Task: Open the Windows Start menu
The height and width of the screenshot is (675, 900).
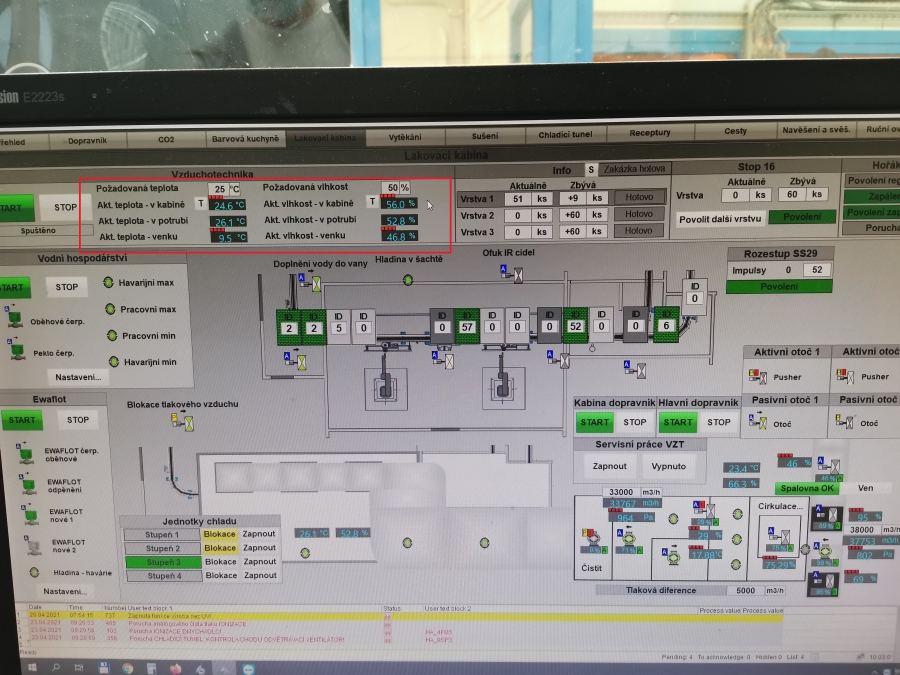Action: pyautogui.click(x=32, y=668)
